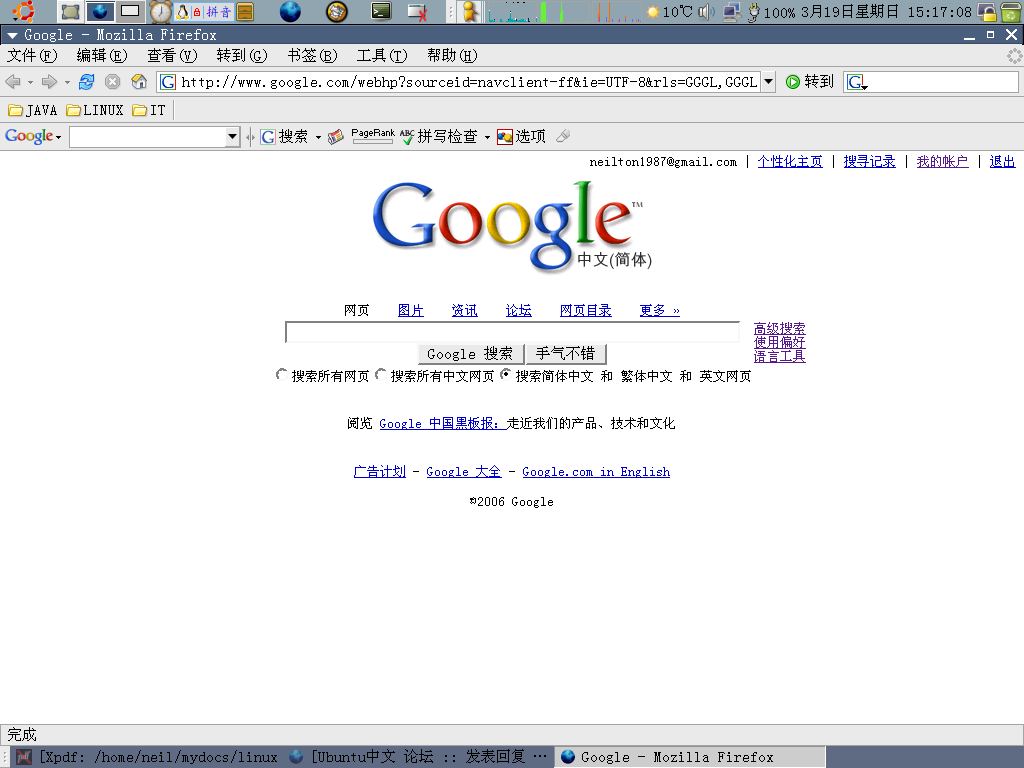1024x768 pixels.
Task: Open the Google toolbar logo menu
Action: (33, 136)
